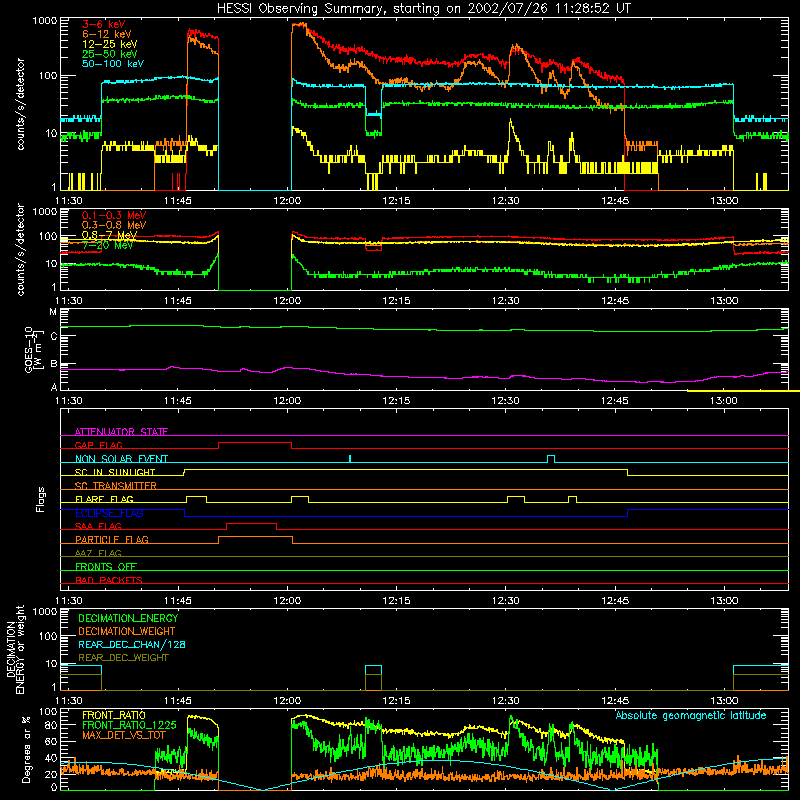The width and height of the screenshot is (800, 800).
Task: Click the 0.1-0.3 MeV legend label
Action: tap(114, 215)
